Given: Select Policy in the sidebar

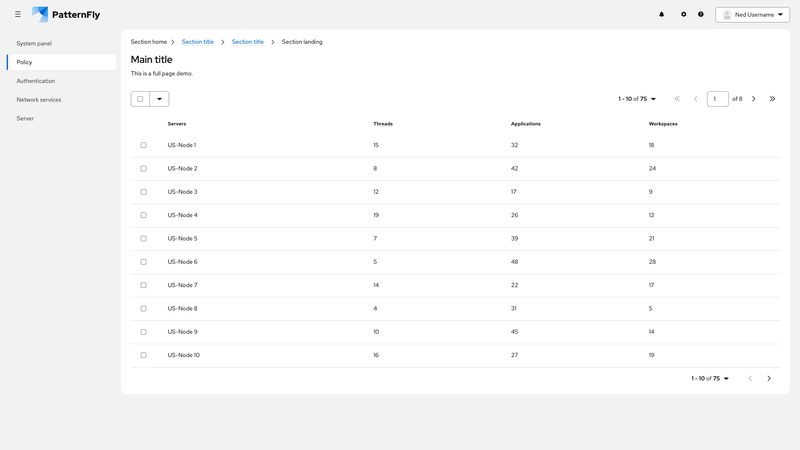Looking at the screenshot, I should [x=61, y=62].
